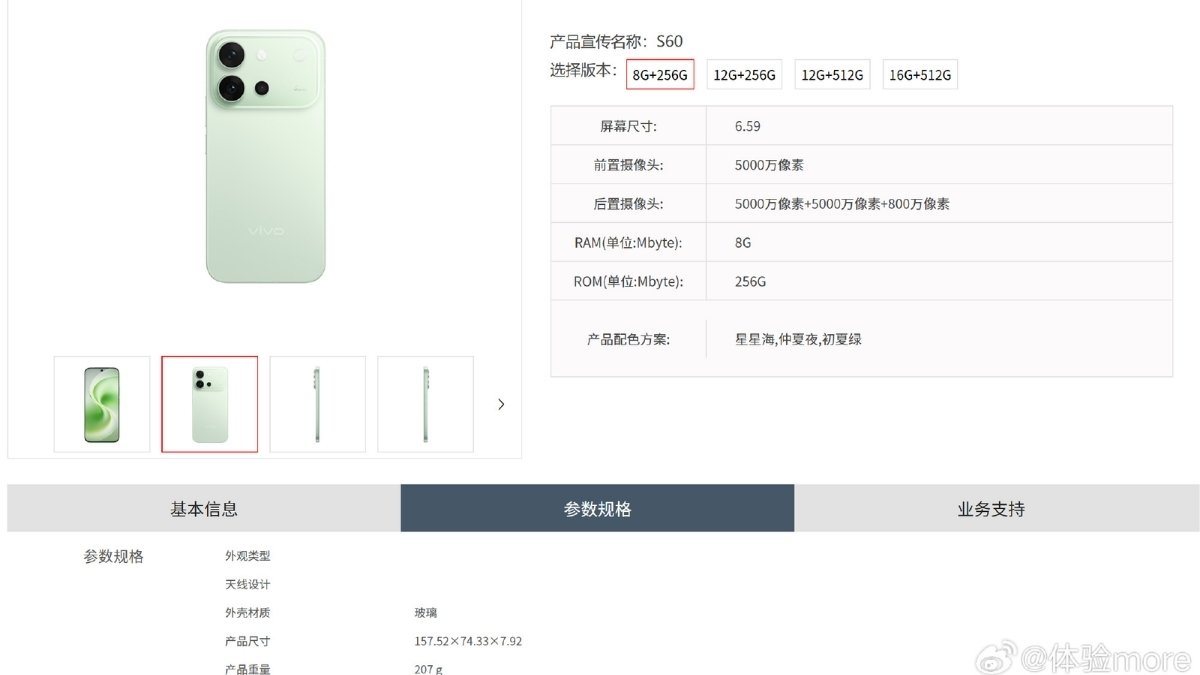Select the 12G+256G version option

point(745,75)
